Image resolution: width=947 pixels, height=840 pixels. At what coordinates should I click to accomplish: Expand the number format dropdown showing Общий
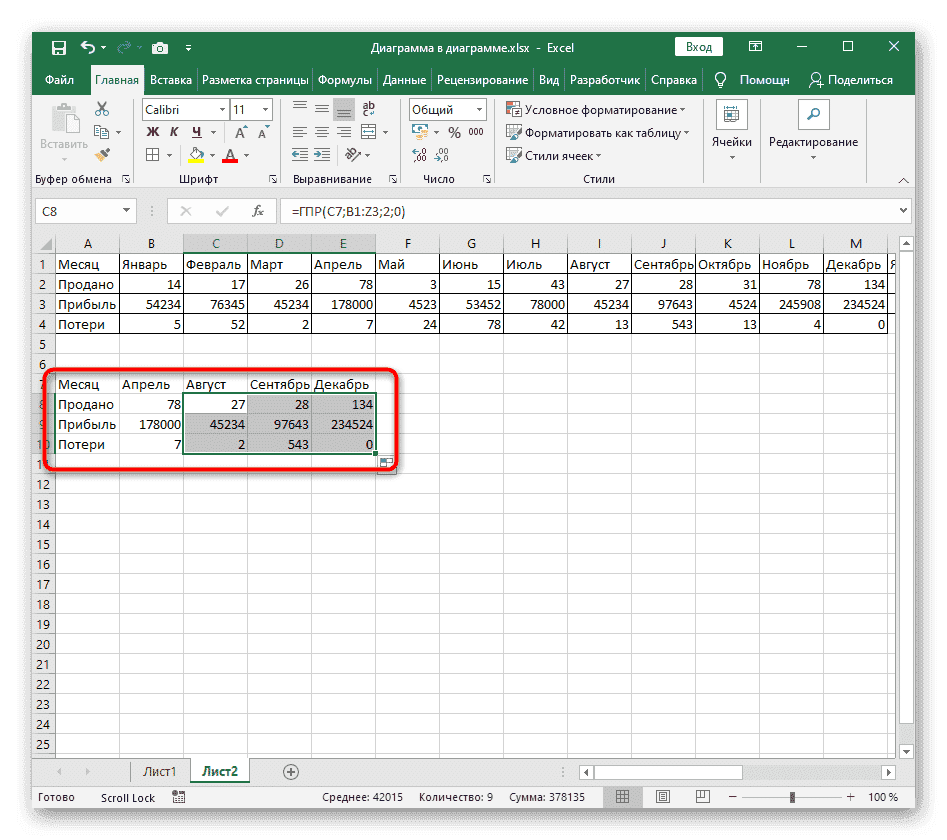(478, 110)
